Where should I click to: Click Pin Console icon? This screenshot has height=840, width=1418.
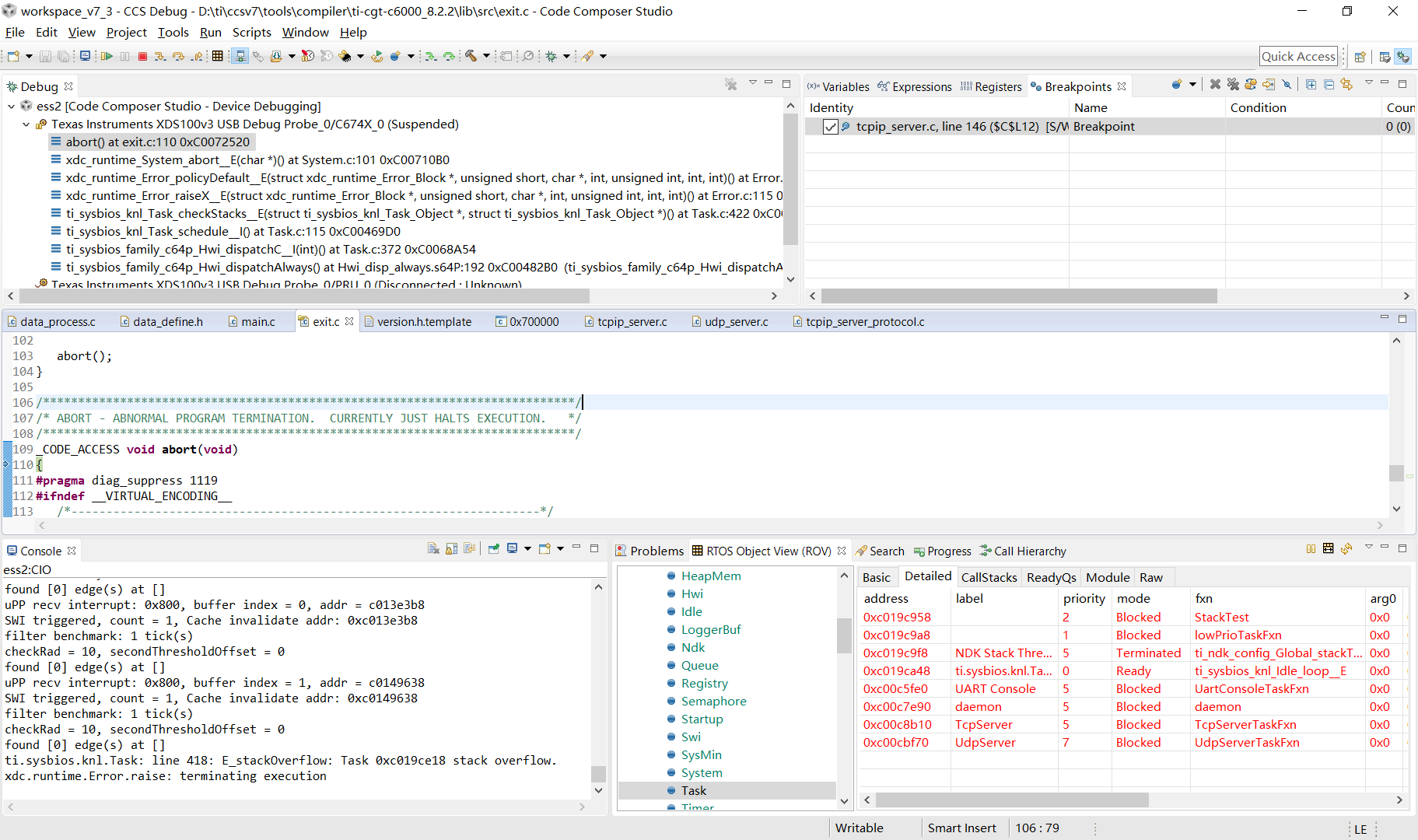(x=493, y=549)
